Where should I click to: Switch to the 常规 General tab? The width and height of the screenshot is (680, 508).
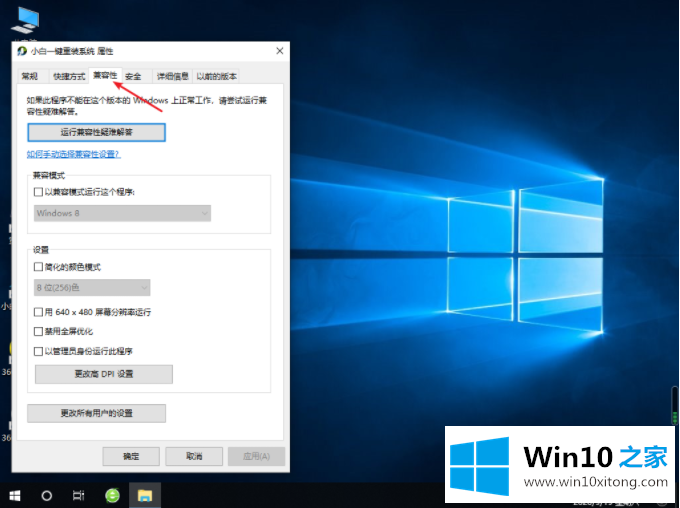point(29,76)
